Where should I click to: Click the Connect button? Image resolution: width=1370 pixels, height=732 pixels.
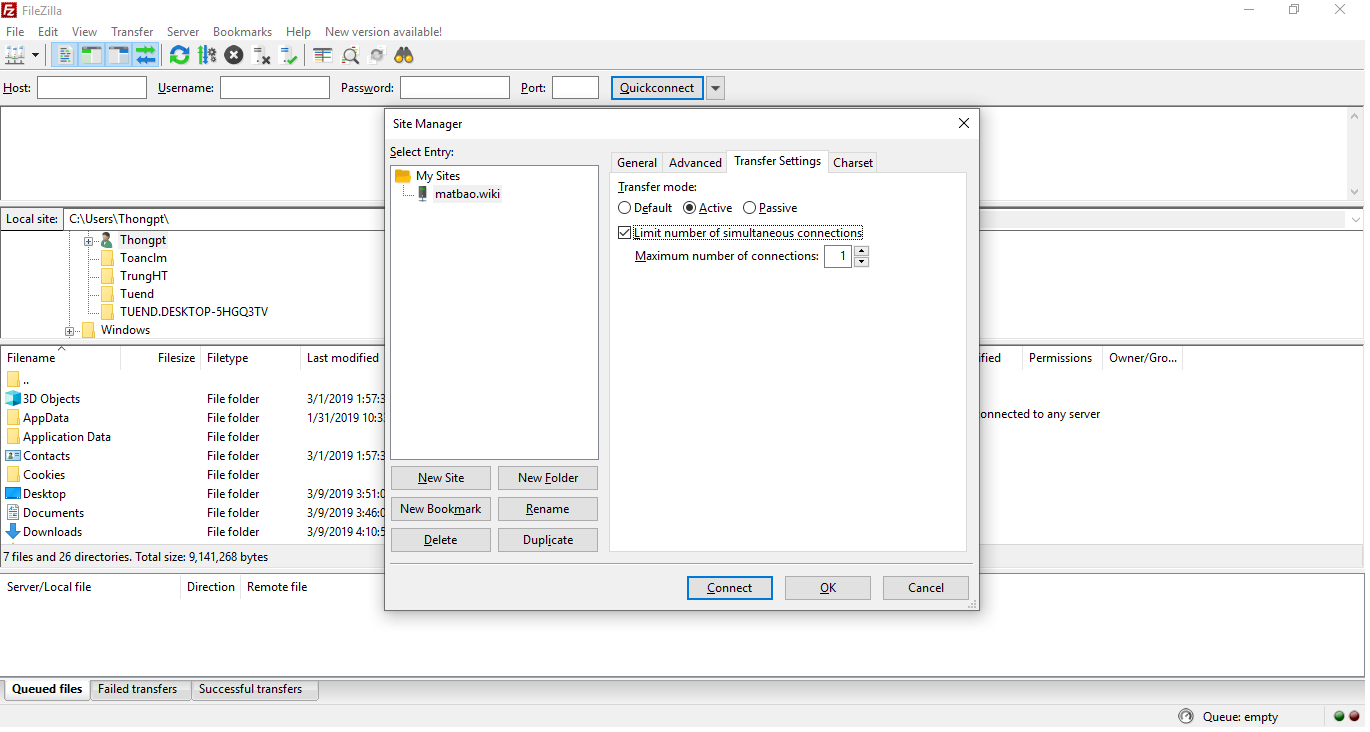(729, 588)
